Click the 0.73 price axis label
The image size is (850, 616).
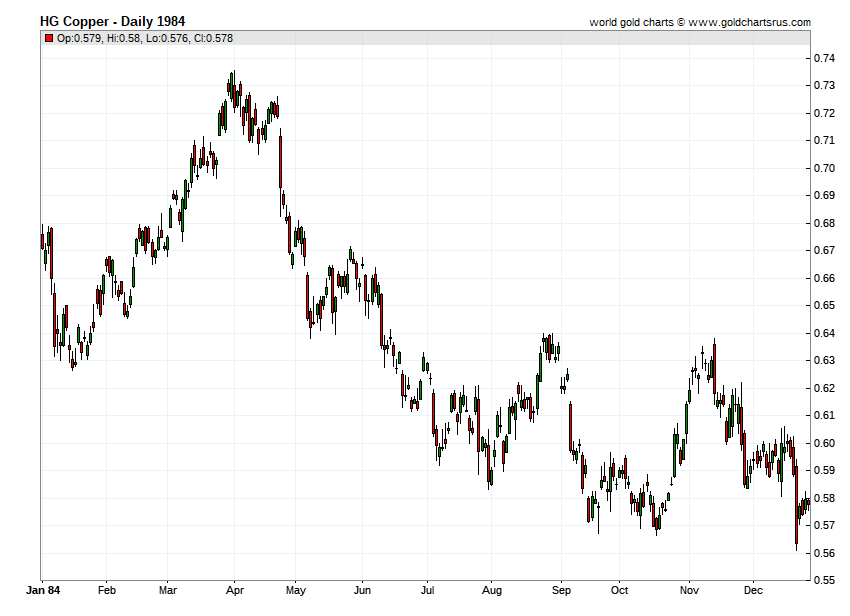(x=825, y=85)
